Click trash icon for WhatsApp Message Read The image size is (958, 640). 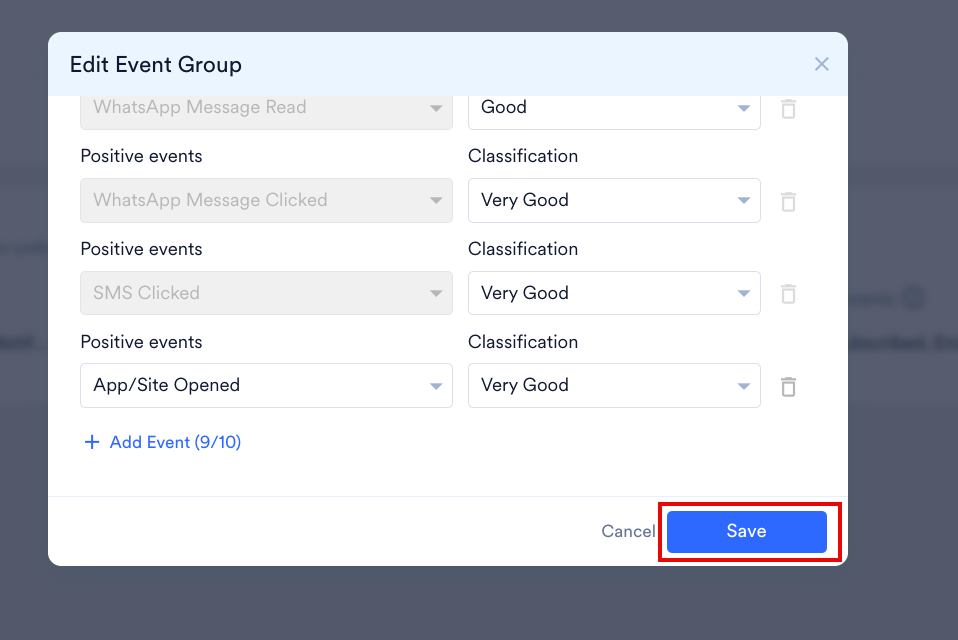click(x=788, y=109)
